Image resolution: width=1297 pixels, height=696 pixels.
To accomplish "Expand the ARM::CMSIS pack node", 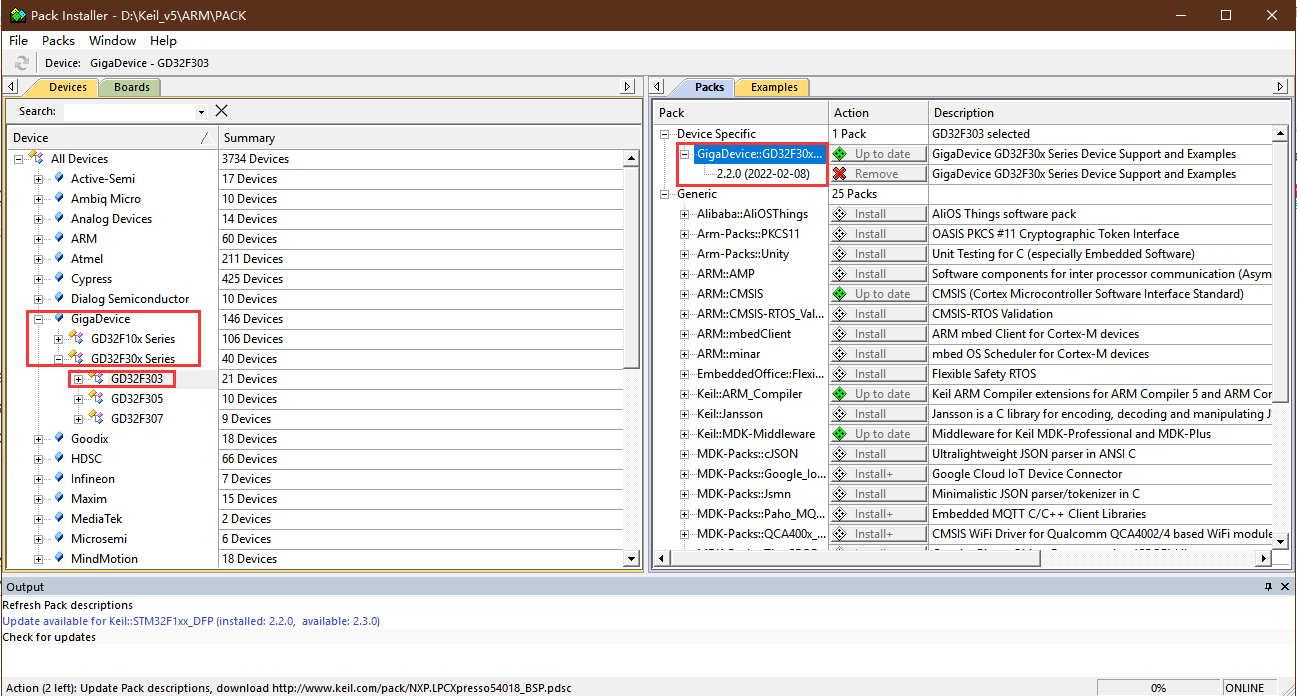I will pyautogui.click(x=686, y=294).
